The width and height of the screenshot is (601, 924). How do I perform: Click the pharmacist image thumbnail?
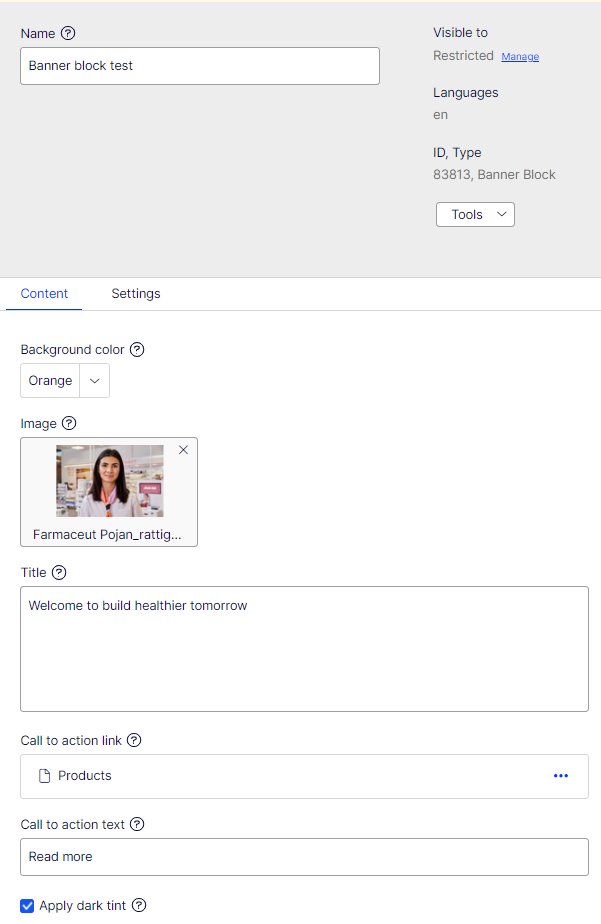pyautogui.click(x=110, y=481)
